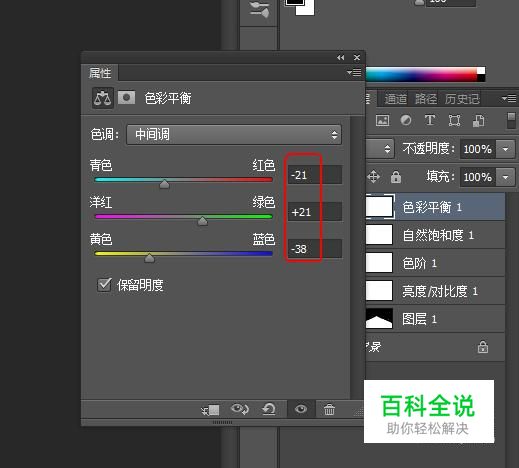Screen dimensions: 519x468
Task: Click the 色阶 1 mask thumbnail
Action: point(379,263)
